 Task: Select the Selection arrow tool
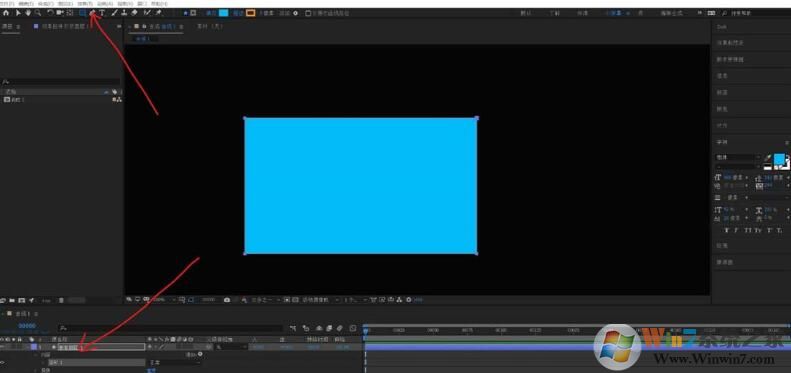coord(18,13)
